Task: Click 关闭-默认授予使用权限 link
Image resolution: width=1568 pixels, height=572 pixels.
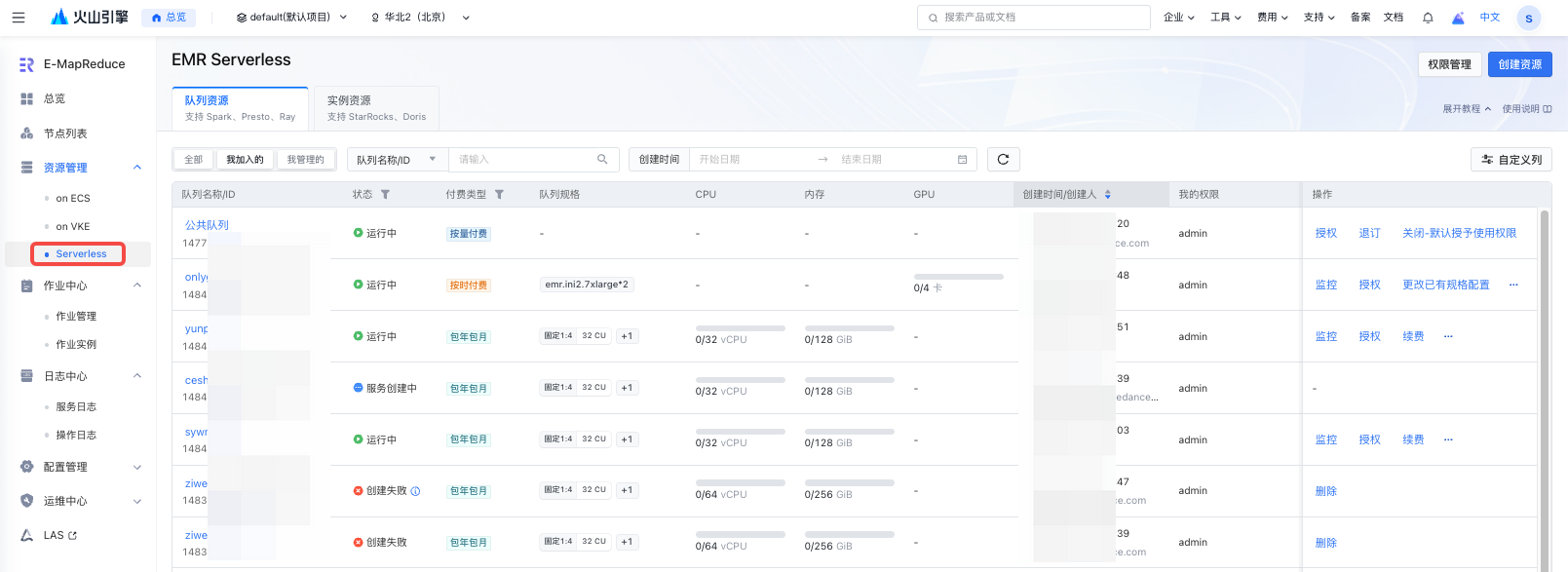Action: tap(1459, 233)
